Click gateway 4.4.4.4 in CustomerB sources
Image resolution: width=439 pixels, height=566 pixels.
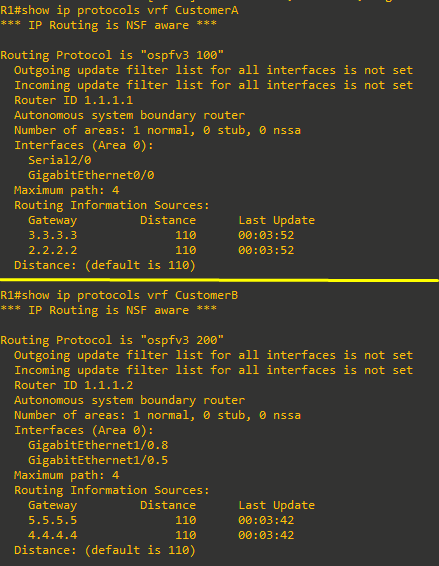[53, 535]
